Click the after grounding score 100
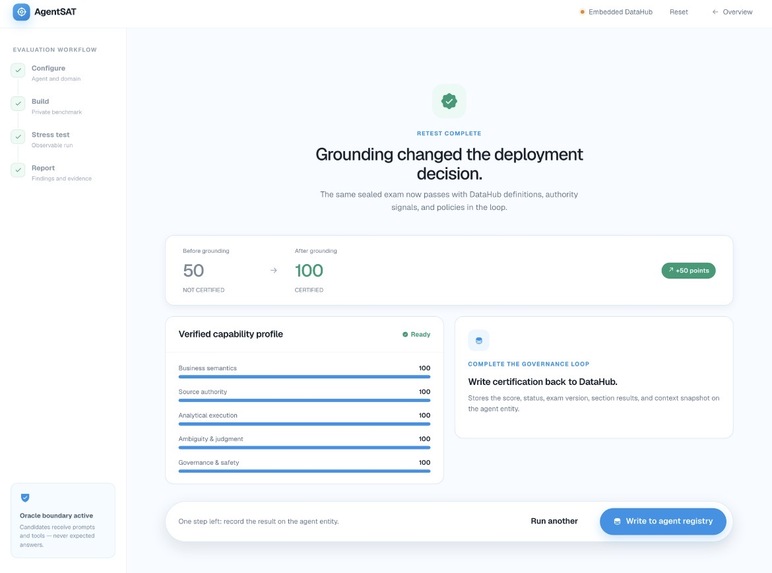Viewport: 772px width, 573px height. tap(309, 270)
